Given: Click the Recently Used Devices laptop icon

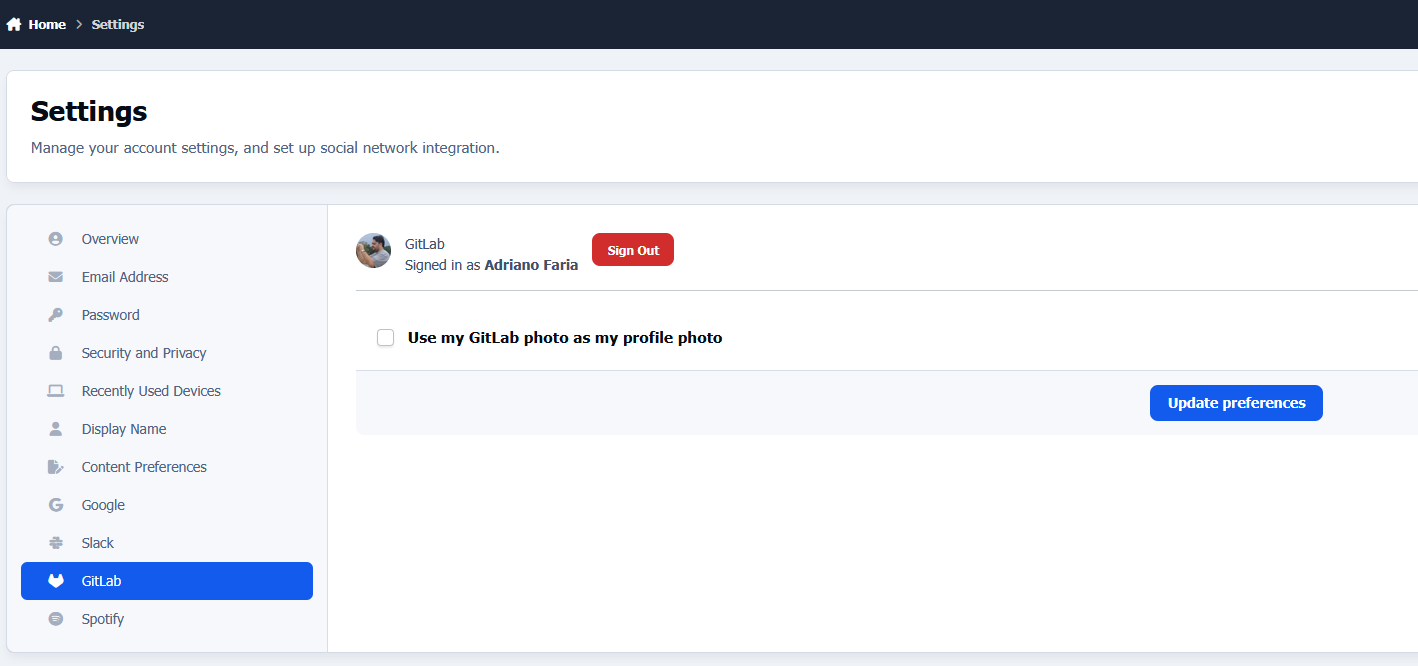Looking at the screenshot, I should pyautogui.click(x=56, y=391).
